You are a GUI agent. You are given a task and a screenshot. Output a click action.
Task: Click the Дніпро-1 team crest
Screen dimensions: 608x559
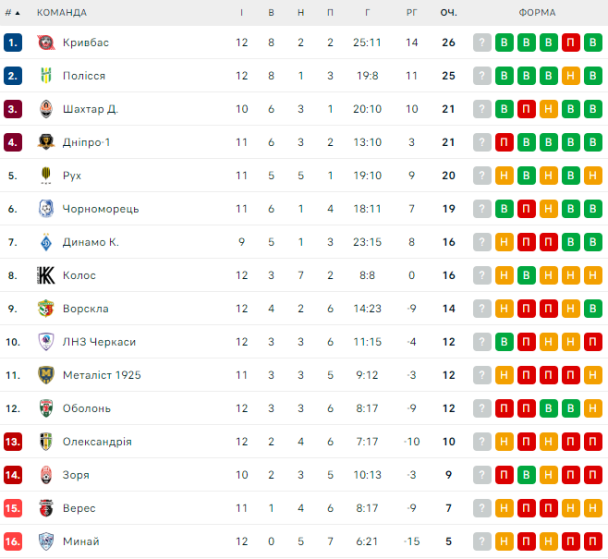(x=45, y=142)
